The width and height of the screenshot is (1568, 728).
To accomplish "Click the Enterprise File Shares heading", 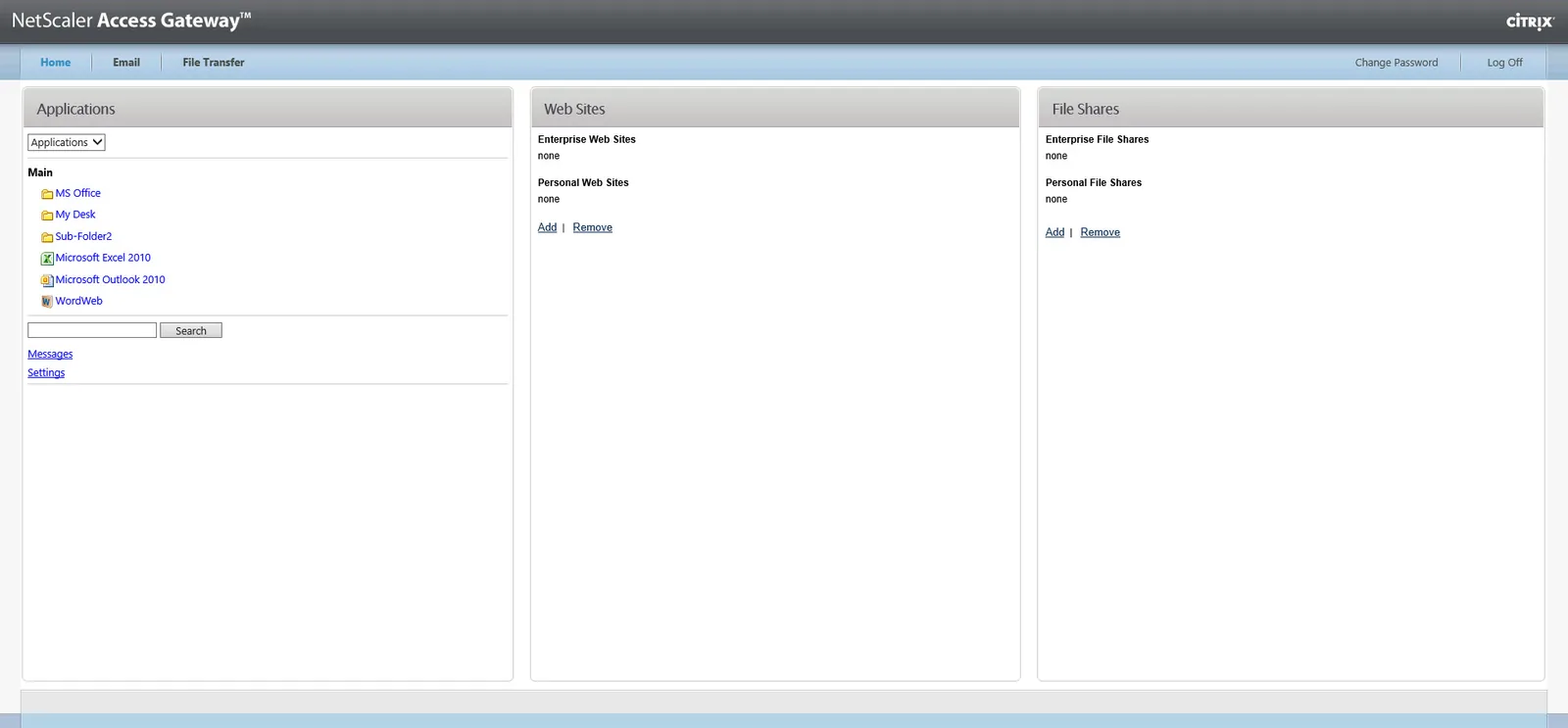I will point(1098,139).
